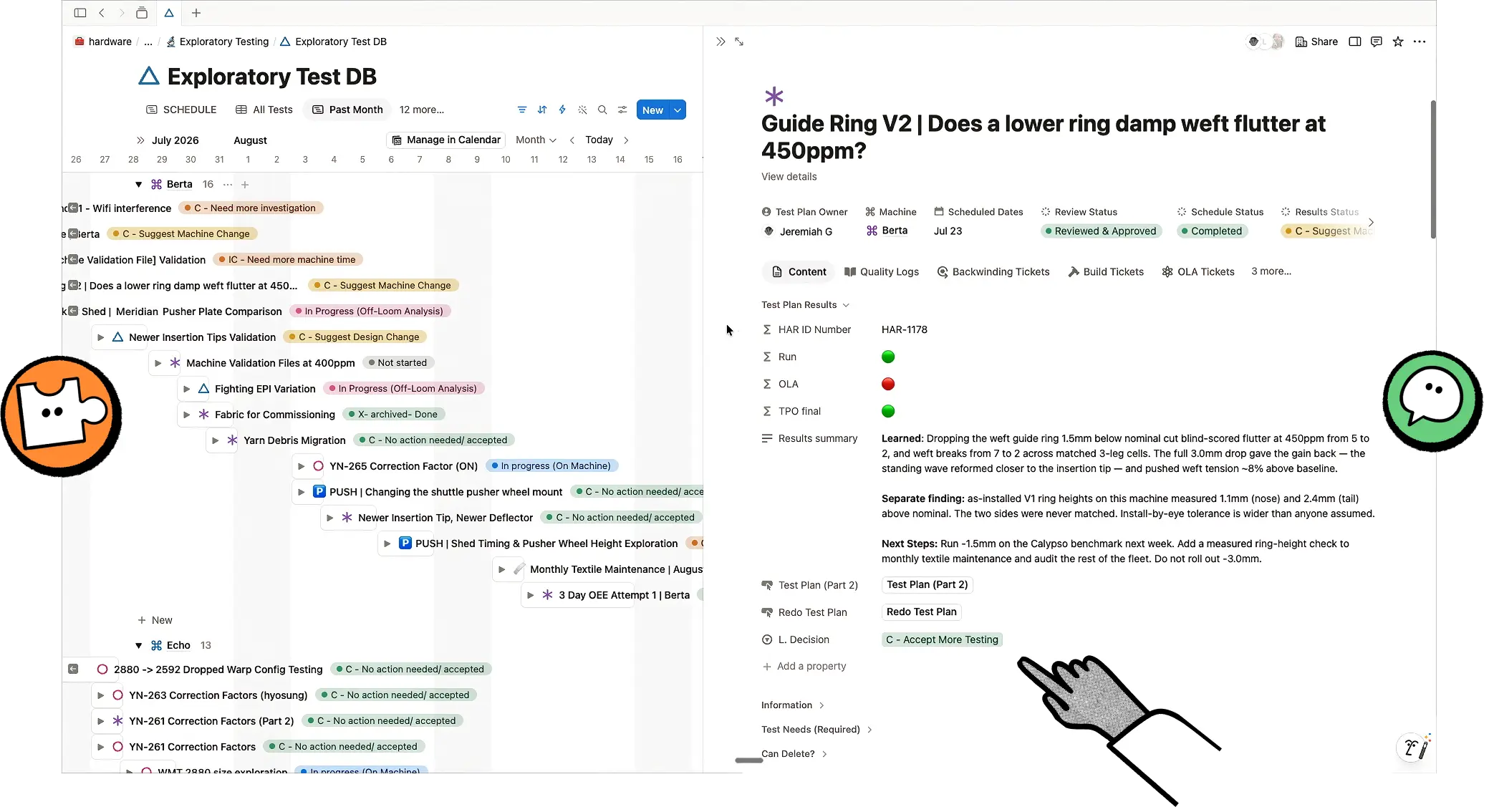The width and height of the screenshot is (1494, 812).
Task: Collapse the Echo group triangle
Action: 138,645
